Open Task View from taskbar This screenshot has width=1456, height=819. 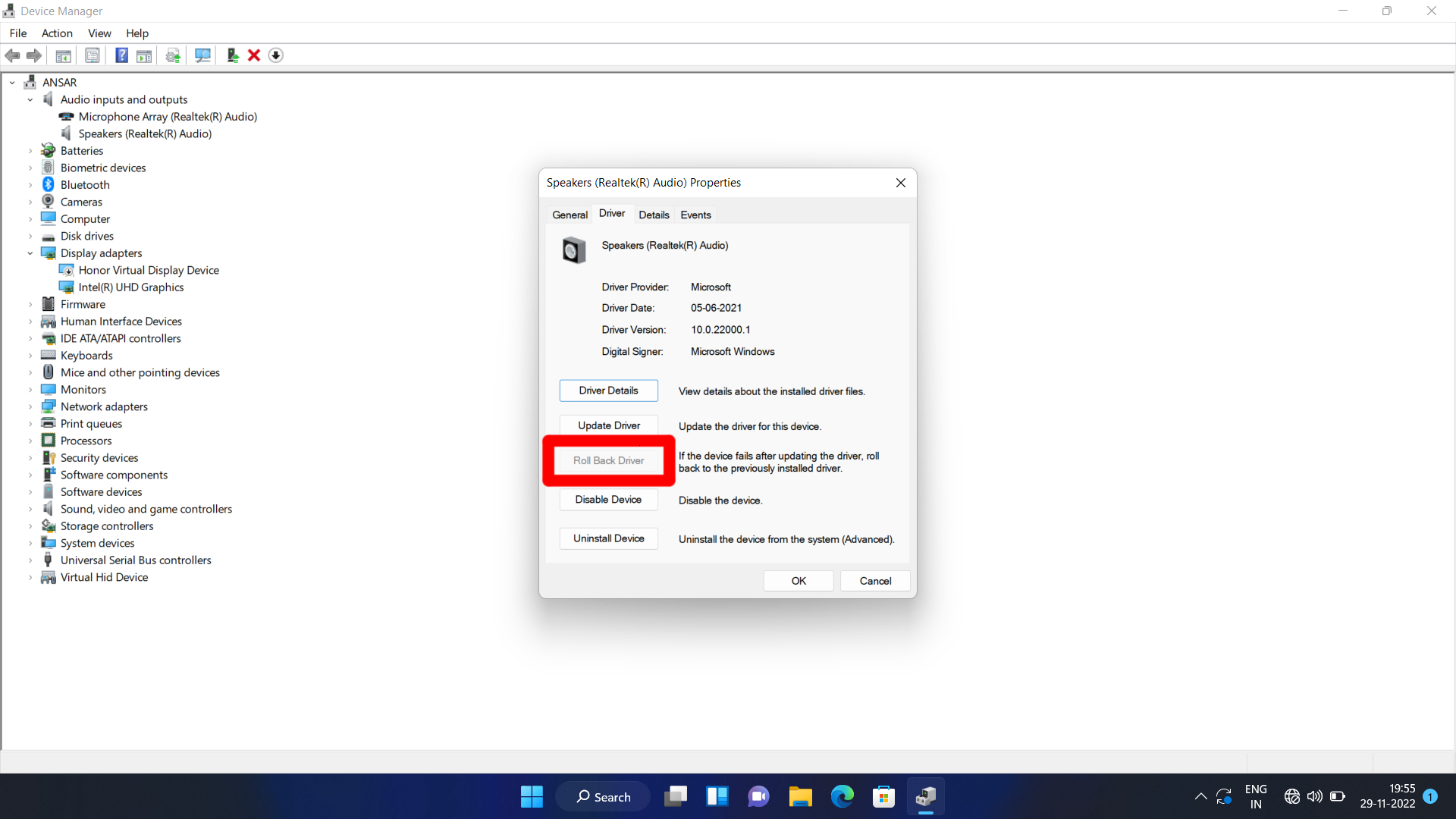point(676,796)
